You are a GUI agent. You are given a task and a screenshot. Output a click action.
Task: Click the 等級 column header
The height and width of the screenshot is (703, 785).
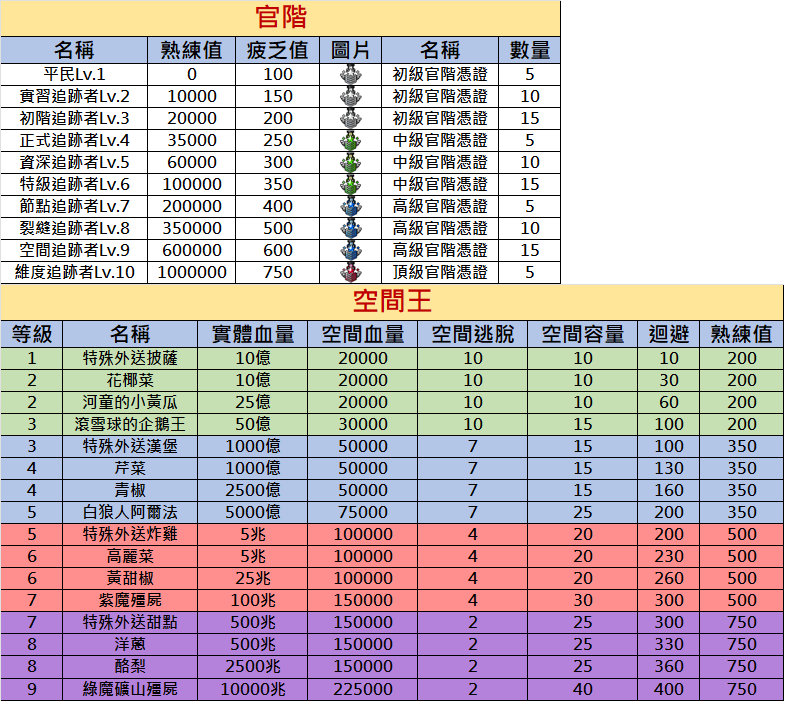coord(32,334)
